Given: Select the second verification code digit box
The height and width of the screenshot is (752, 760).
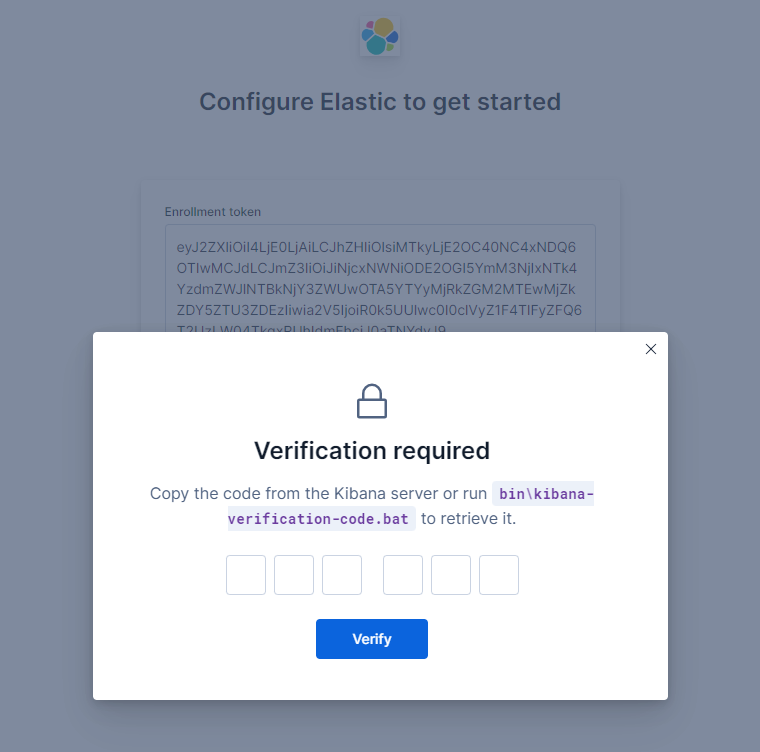Looking at the screenshot, I should (294, 575).
